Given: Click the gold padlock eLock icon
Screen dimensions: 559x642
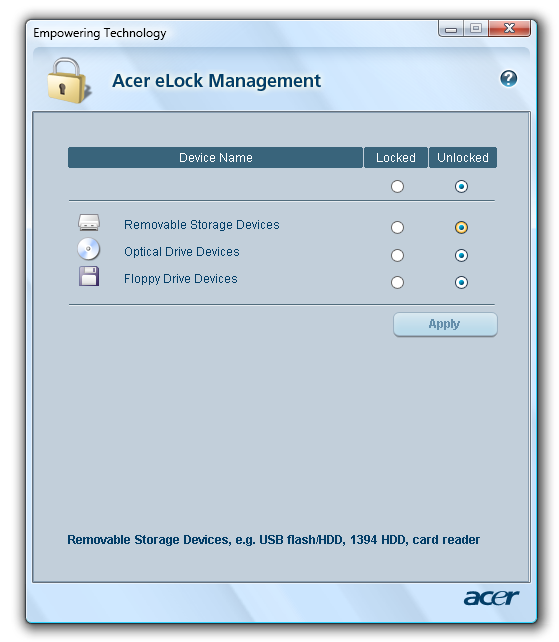Looking at the screenshot, I should pos(68,80).
